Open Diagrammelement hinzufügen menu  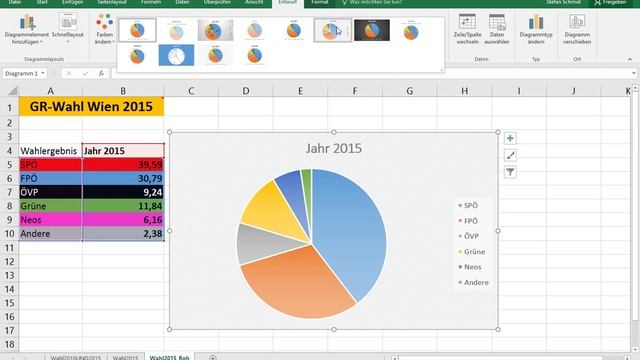coord(27,29)
